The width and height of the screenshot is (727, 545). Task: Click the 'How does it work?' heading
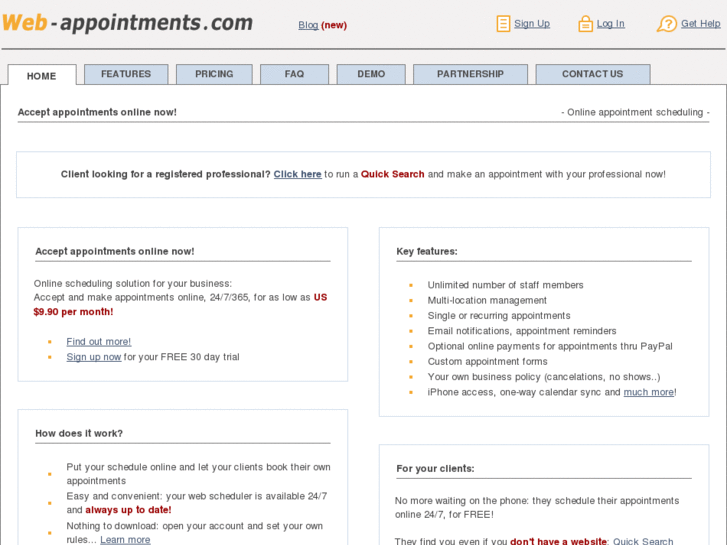click(79, 434)
